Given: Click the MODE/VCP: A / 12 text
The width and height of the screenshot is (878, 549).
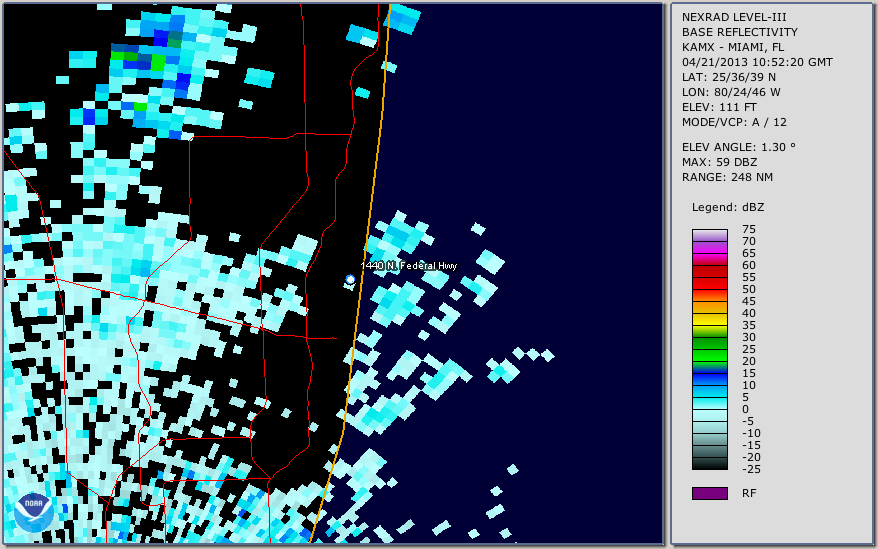Looking at the screenshot, I should click(734, 122).
